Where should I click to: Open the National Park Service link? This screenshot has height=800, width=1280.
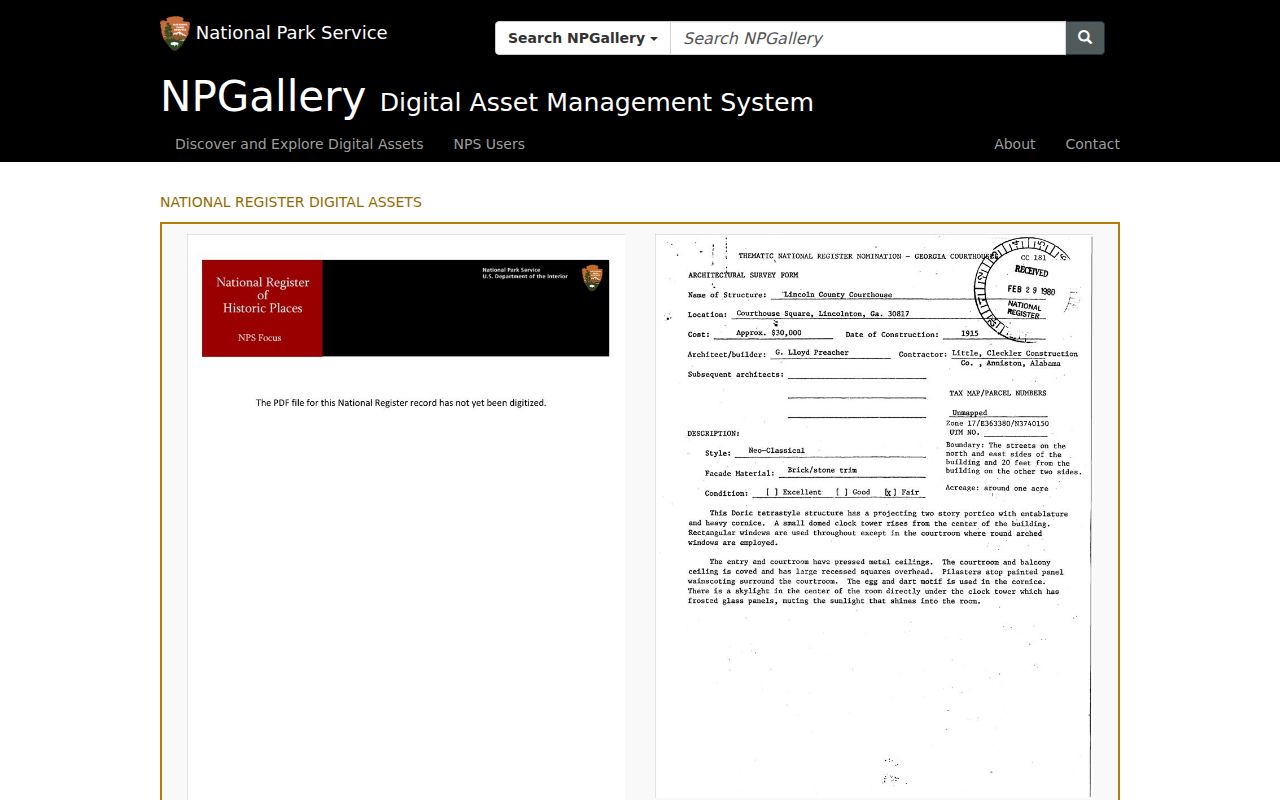[x=291, y=33]
